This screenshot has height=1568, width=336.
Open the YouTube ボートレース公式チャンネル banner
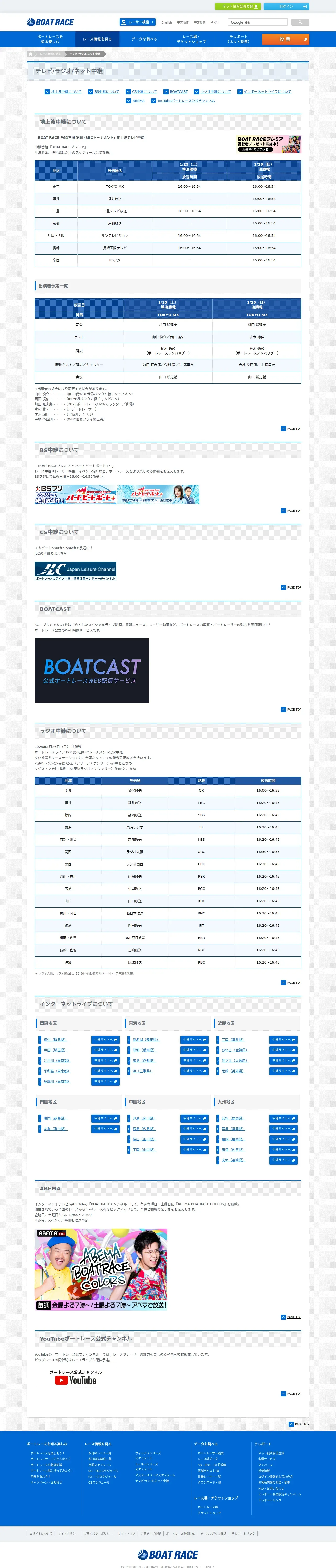[x=76, y=1377]
